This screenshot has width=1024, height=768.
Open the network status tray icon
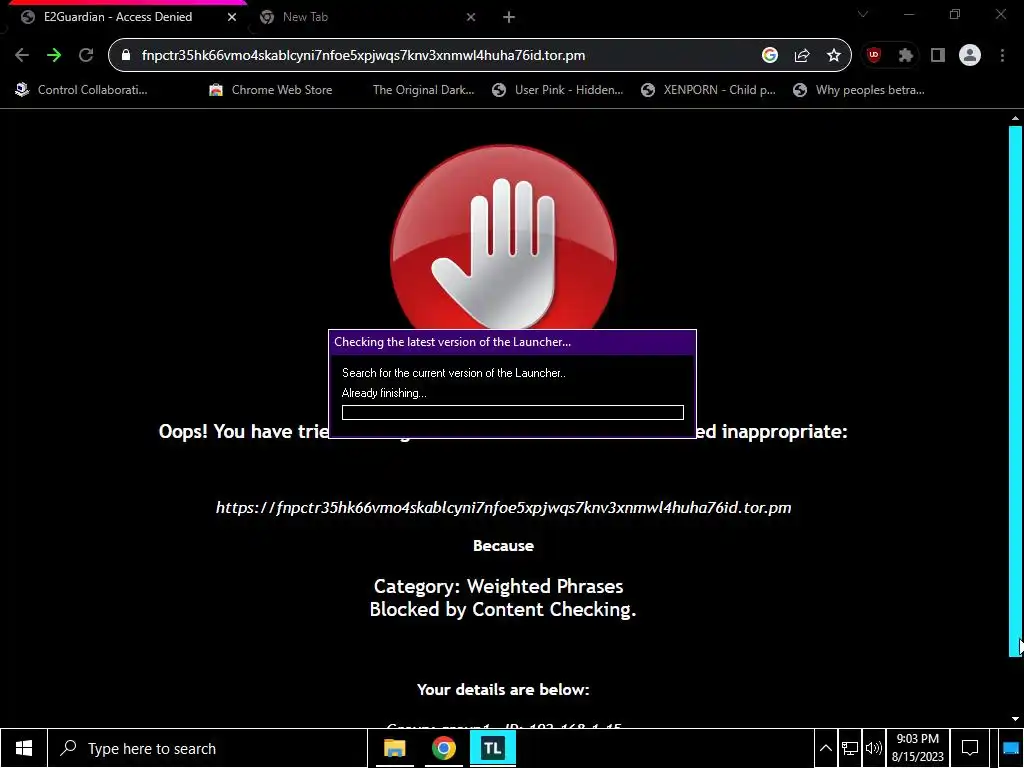coord(850,748)
